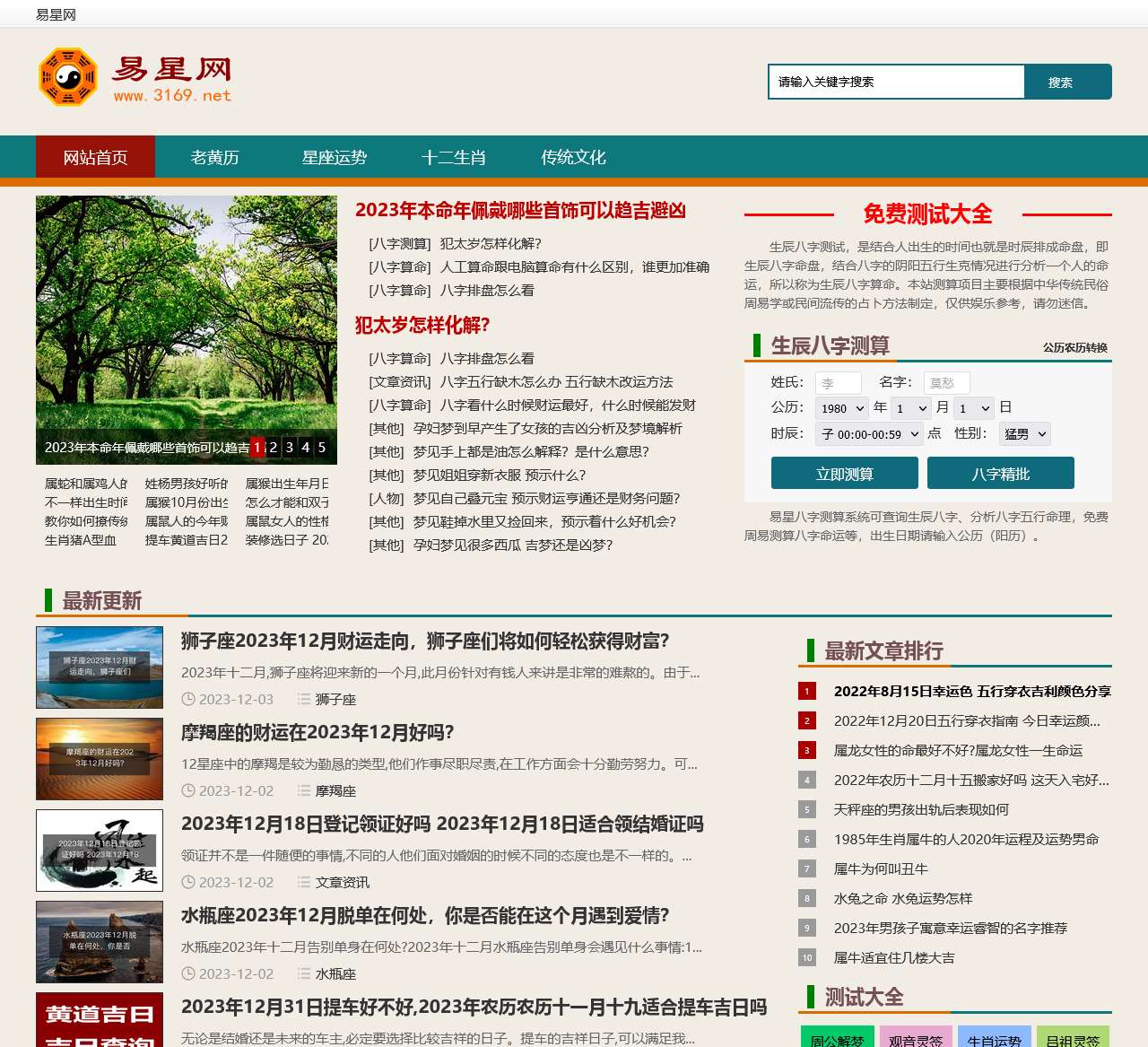Click the 立即测算 button
This screenshot has height=1047, width=1148.
click(844, 473)
